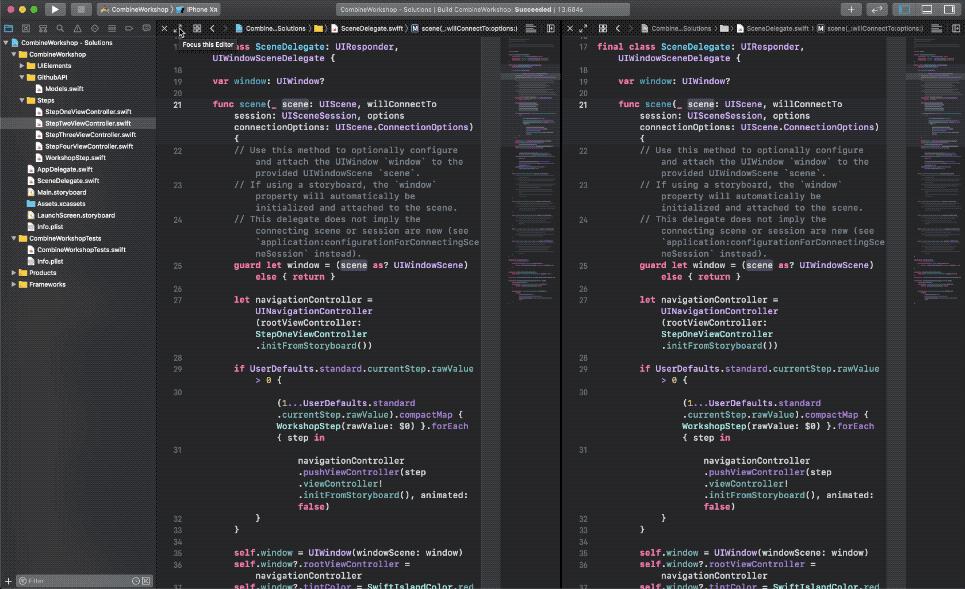
Task: Expand the UIElements folder
Action: (22, 65)
